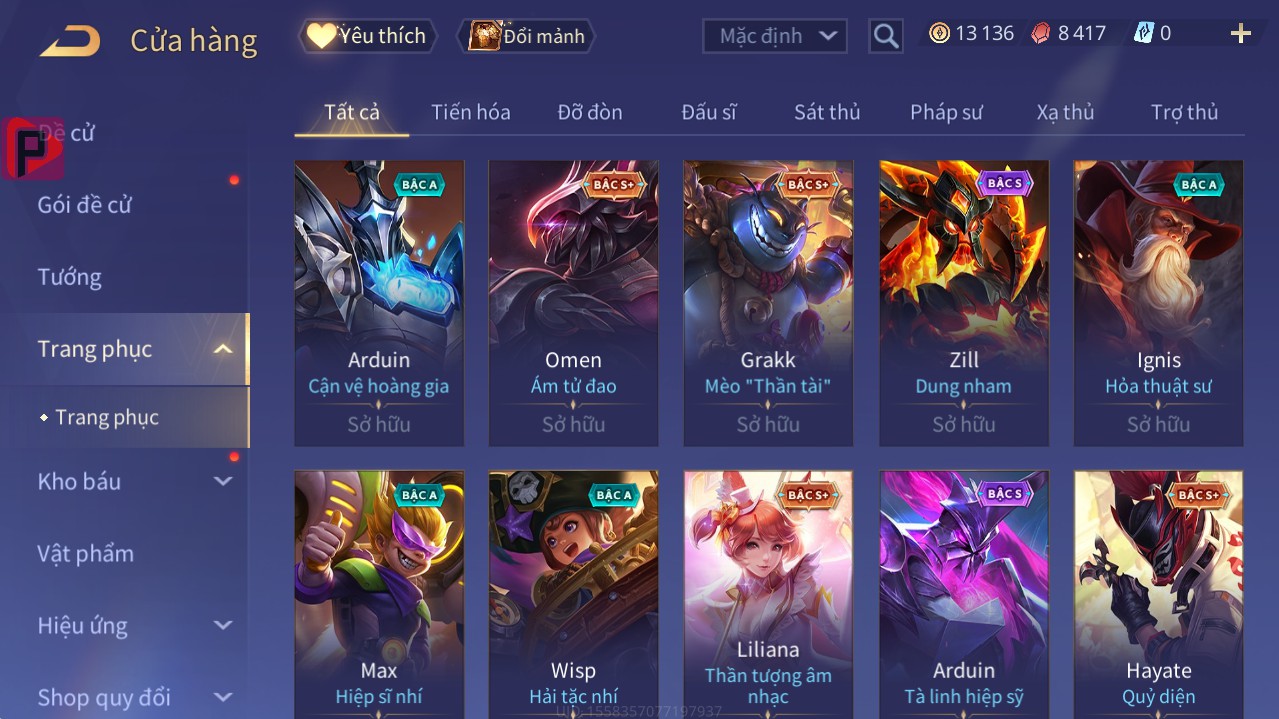Viewport: 1279px width, 719px height.
Task: Open Yêu thích favorites heart button
Action: point(368,36)
